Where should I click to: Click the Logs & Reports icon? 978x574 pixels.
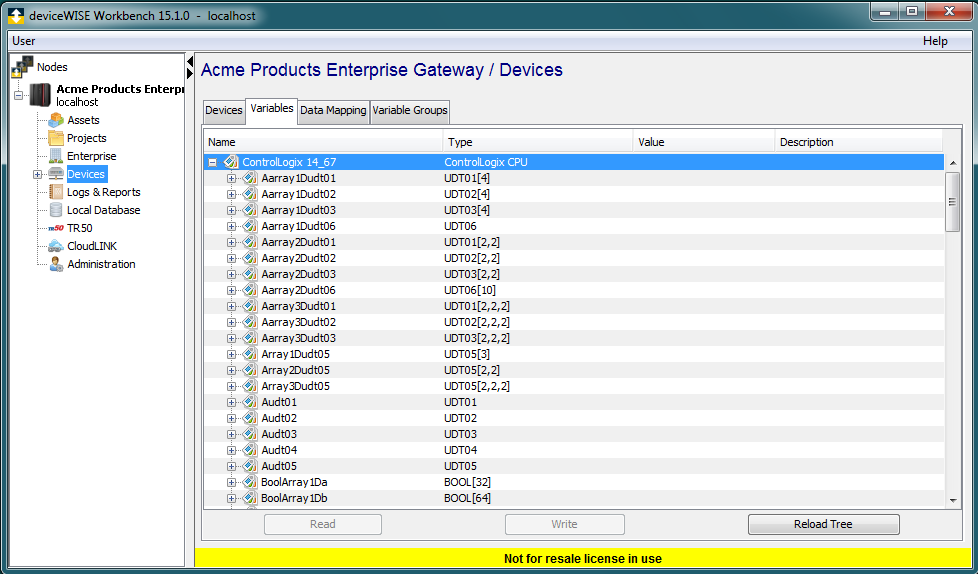click(57, 192)
